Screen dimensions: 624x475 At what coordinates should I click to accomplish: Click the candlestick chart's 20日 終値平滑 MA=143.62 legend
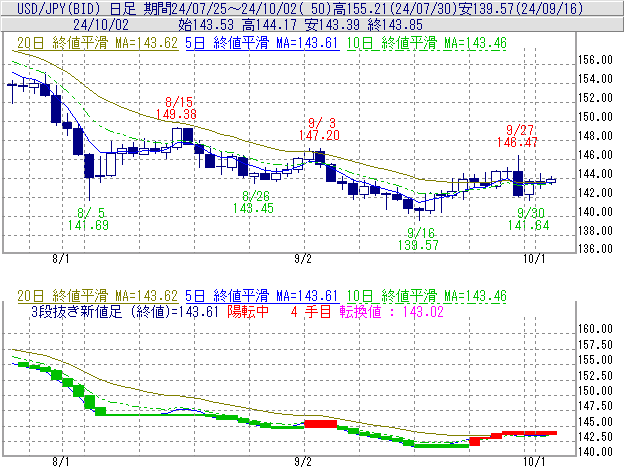[98, 43]
